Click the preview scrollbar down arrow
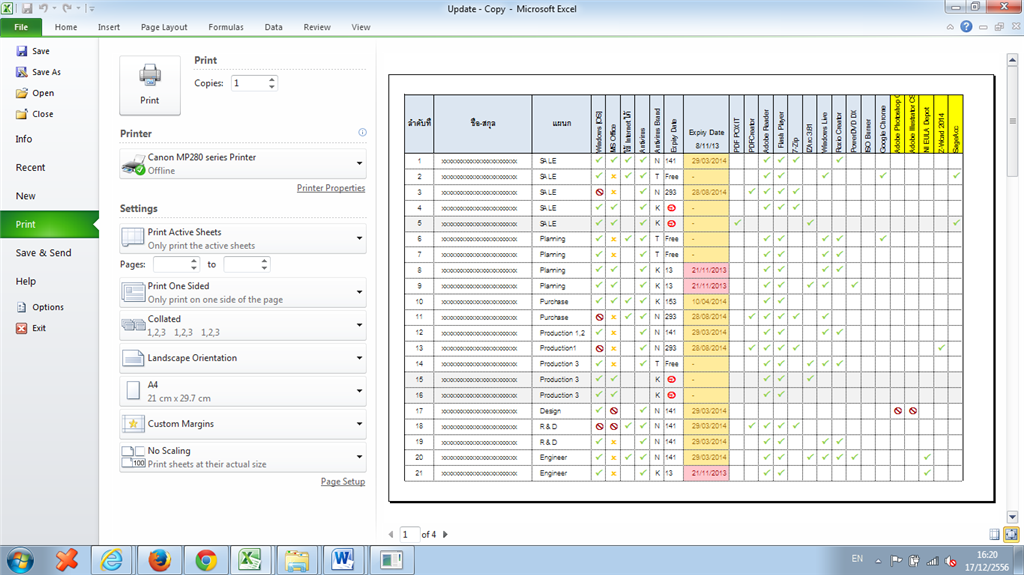 (x=1012, y=517)
